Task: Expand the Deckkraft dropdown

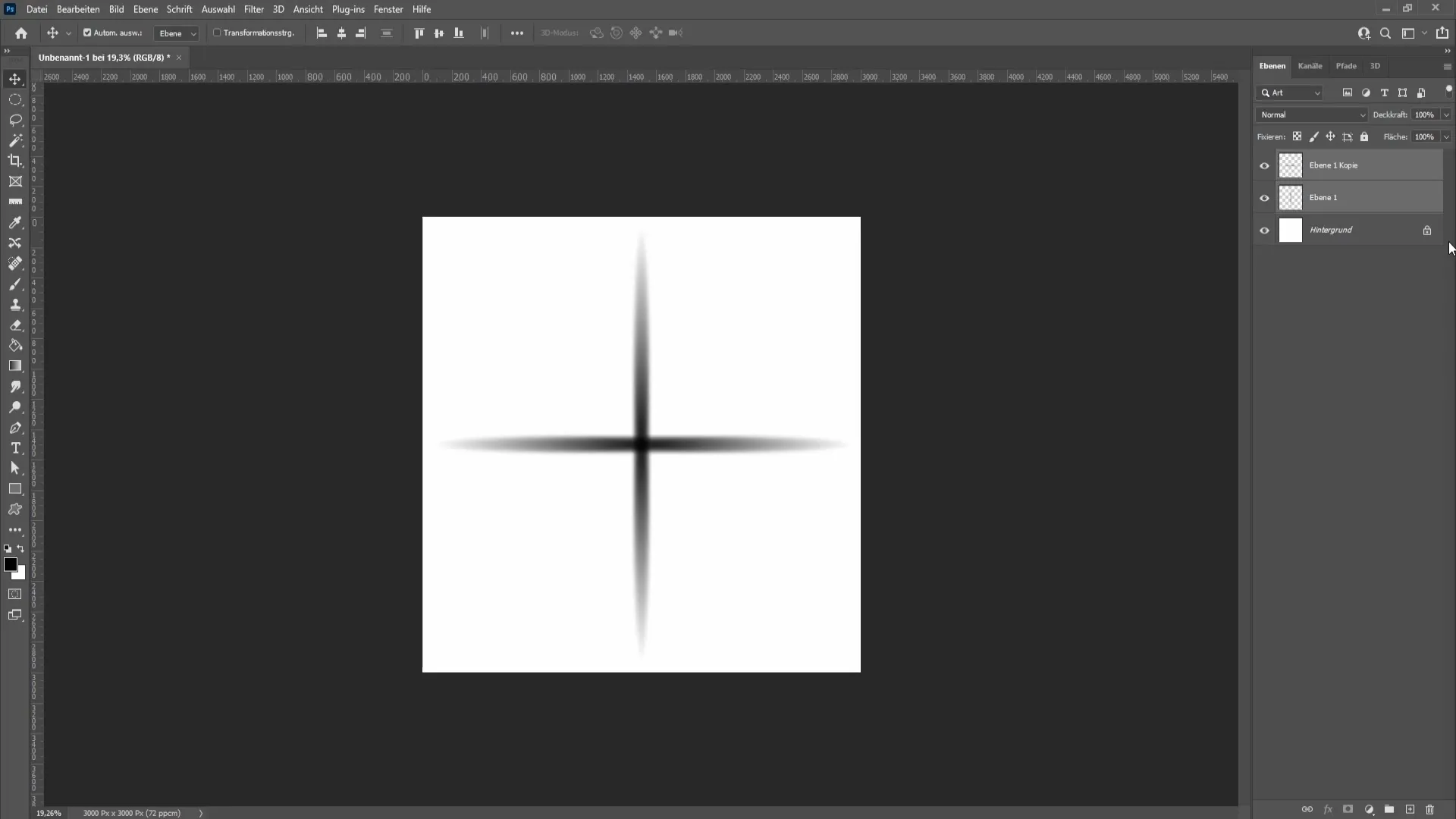Action: (x=1447, y=114)
